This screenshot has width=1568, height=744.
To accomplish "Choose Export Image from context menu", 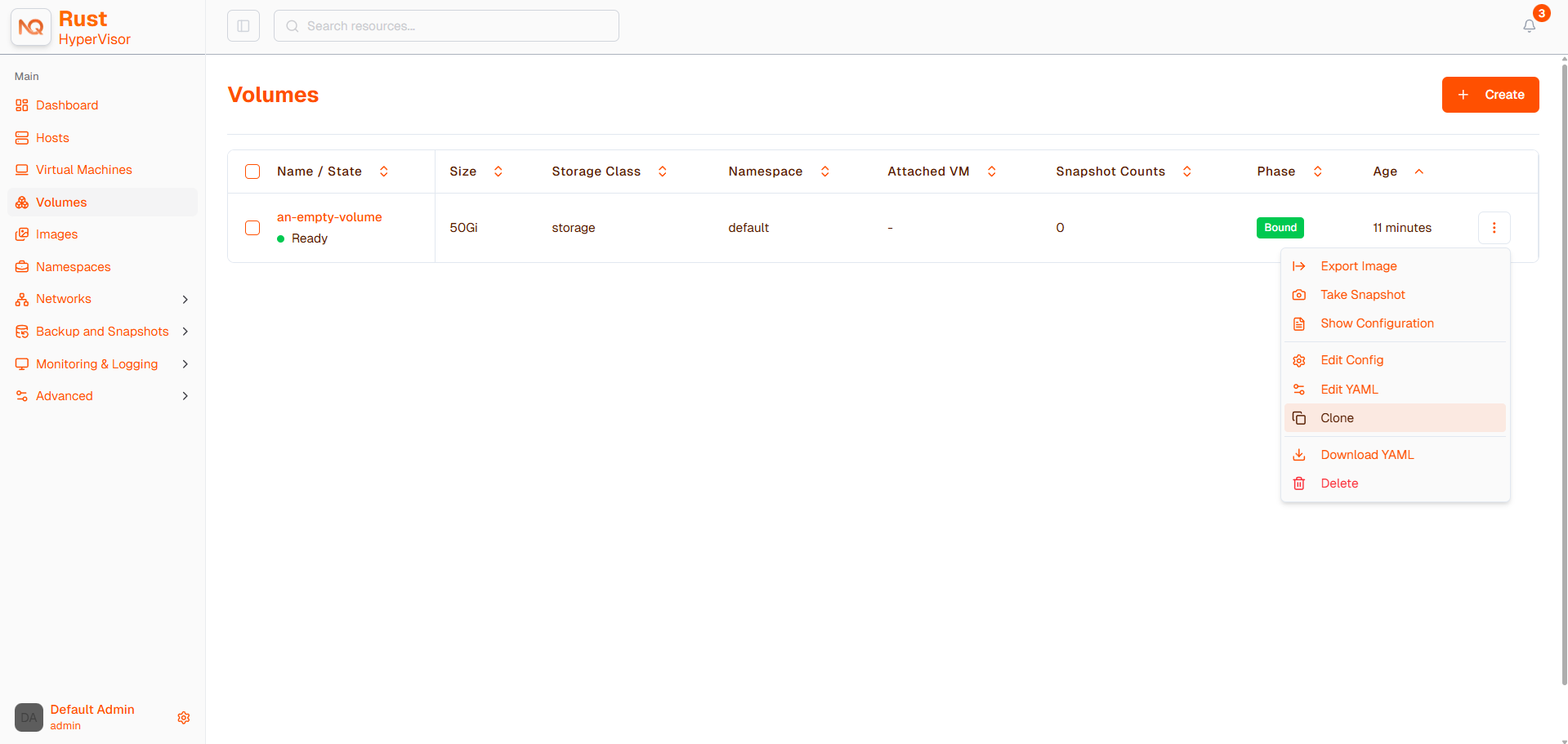I will pyautogui.click(x=1395, y=266).
